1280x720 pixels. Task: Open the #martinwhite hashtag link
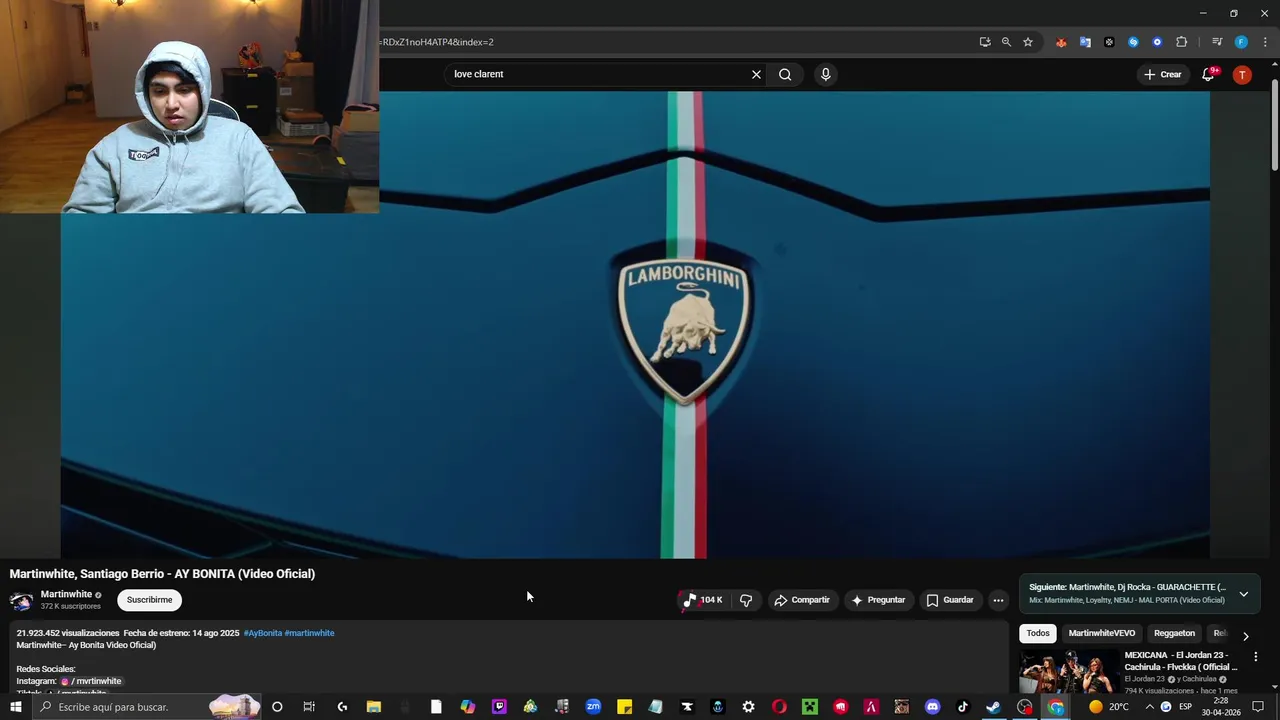point(309,633)
